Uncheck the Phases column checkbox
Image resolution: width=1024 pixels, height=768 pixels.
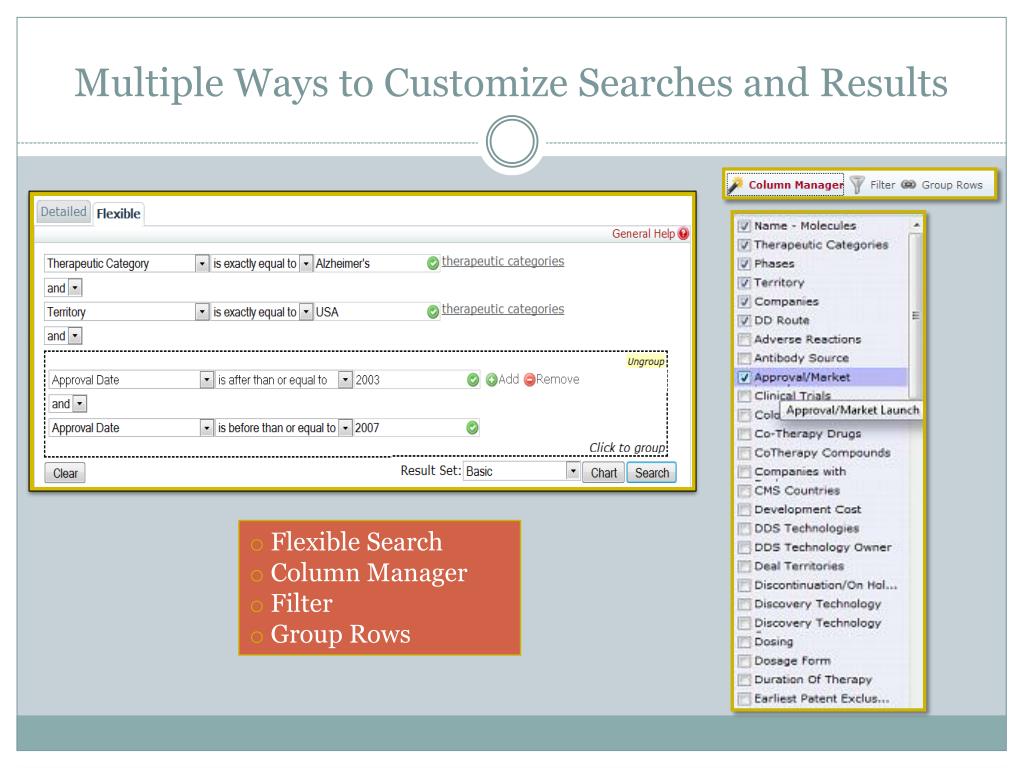744,264
